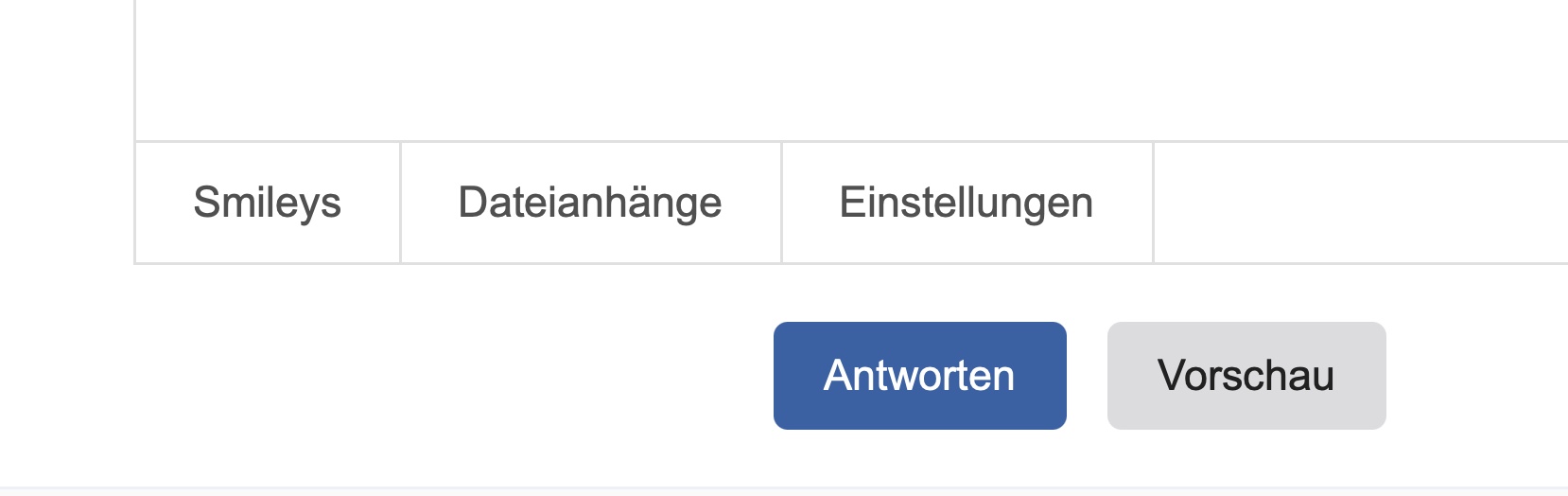Submit the reply with Antworten

(x=919, y=376)
